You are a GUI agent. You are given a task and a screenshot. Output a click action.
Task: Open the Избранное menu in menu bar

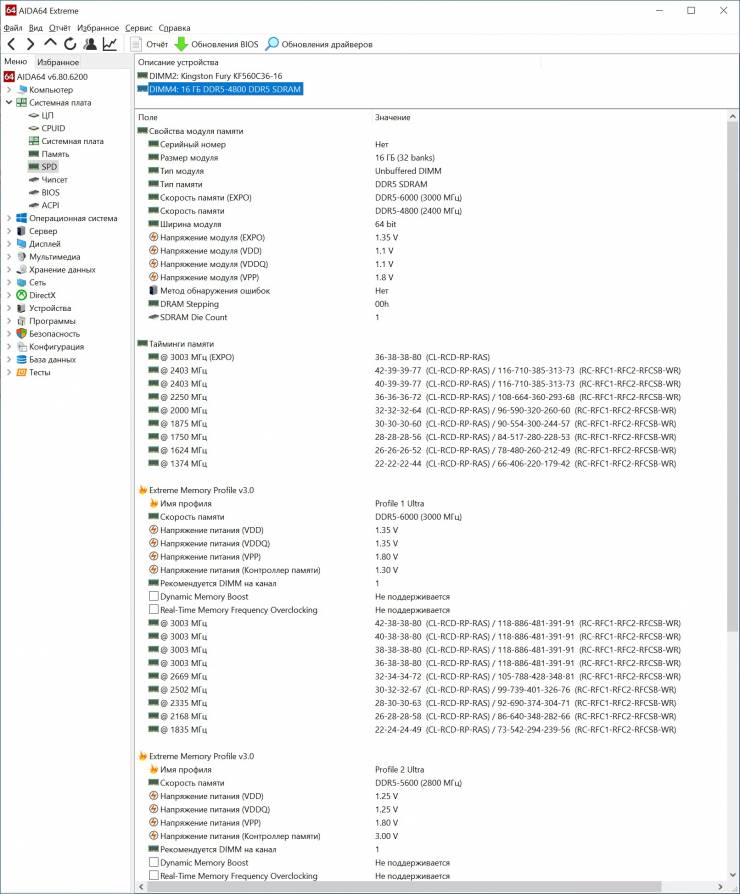click(97, 27)
